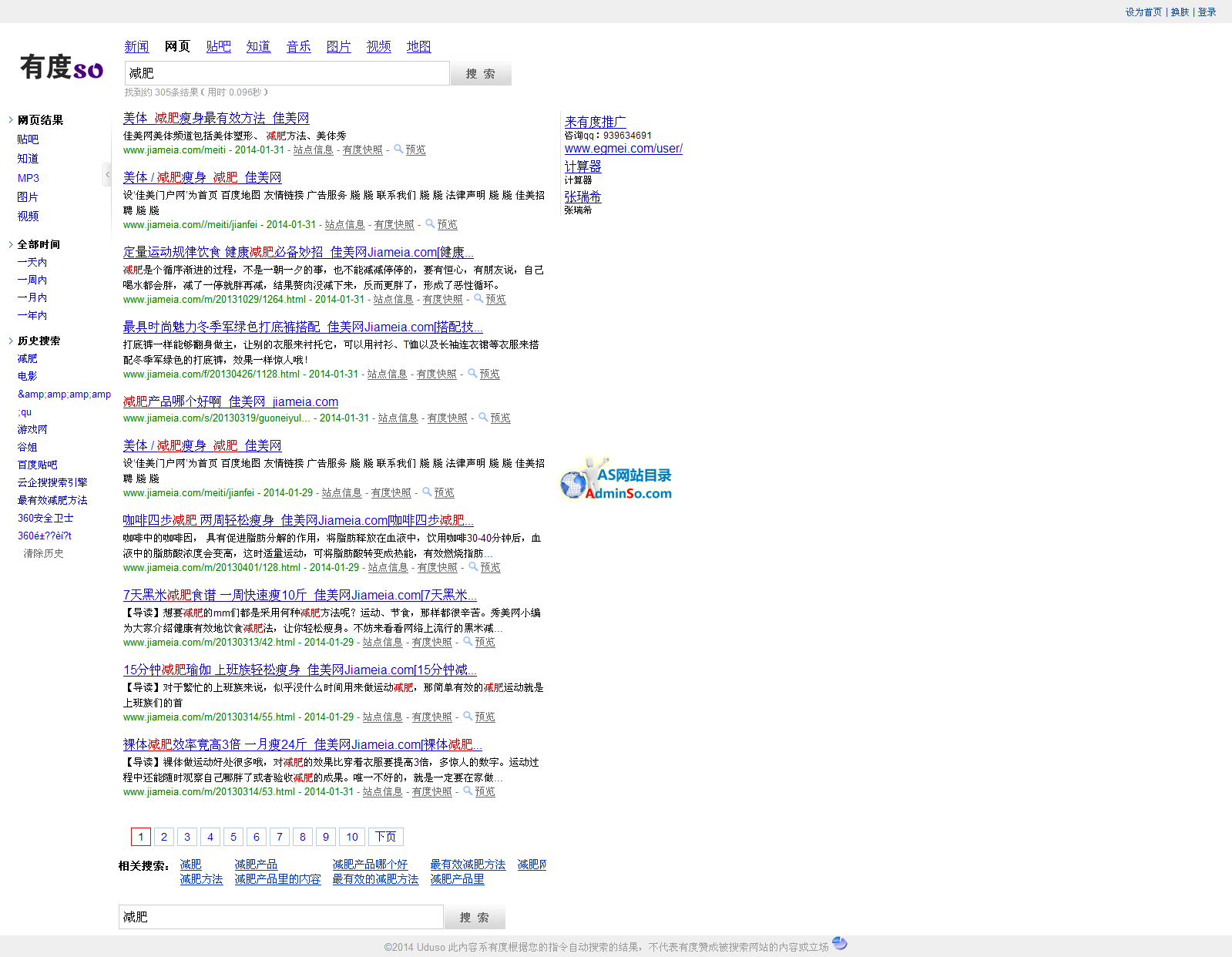This screenshot has width=1232, height=957.
Task: Filter by MP3 in sidebar
Action: tap(29, 178)
